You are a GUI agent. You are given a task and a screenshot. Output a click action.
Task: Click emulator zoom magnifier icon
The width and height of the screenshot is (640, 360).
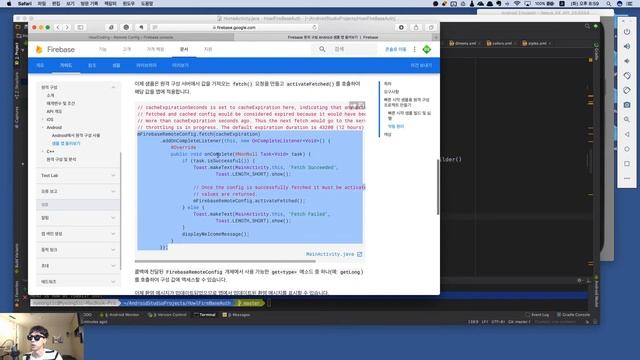pos(627,120)
